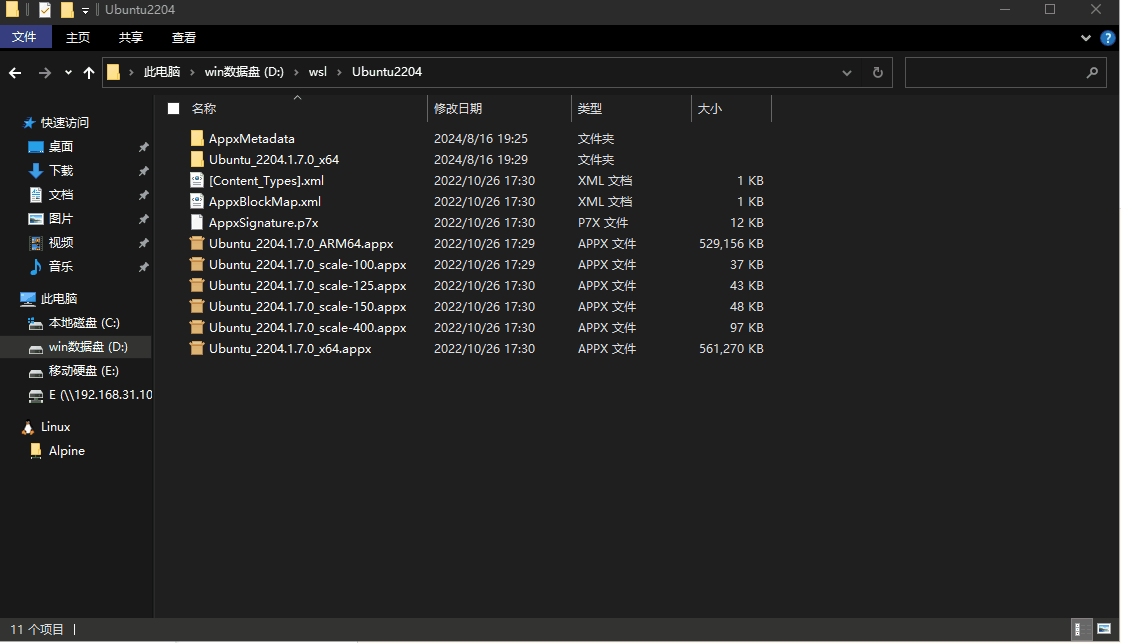This screenshot has height=643, width=1121.
Task: Select the AppxSignature.p7x file icon
Action: click(197, 222)
